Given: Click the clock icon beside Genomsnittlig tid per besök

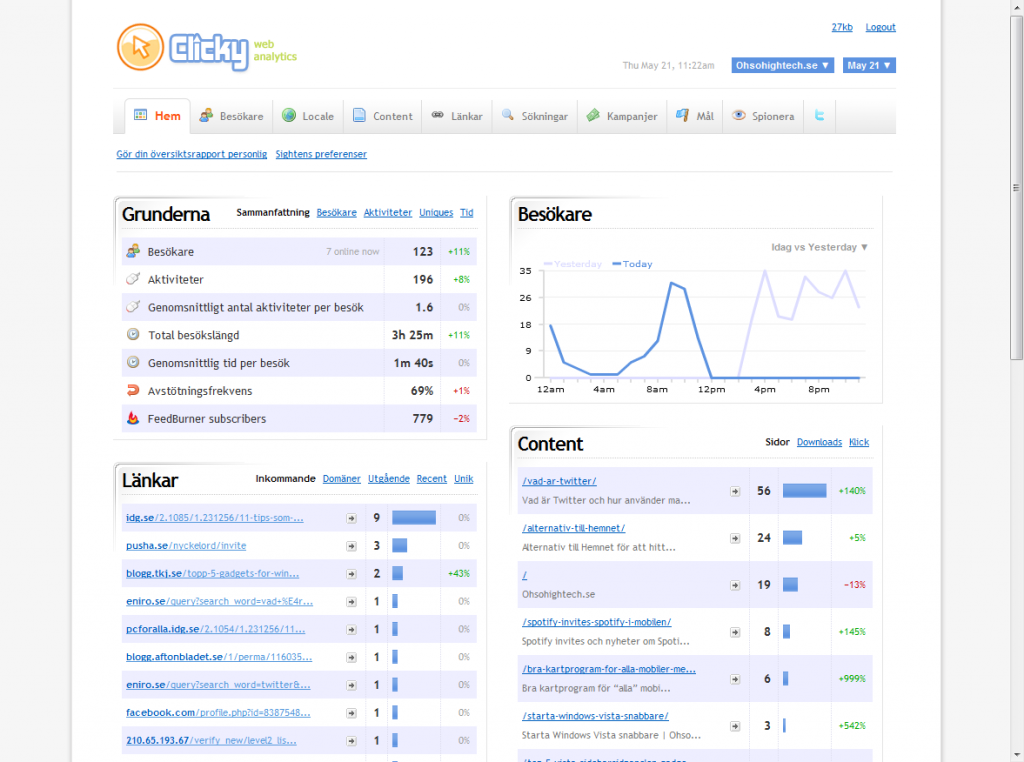Looking at the screenshot, I should (133, 362).
